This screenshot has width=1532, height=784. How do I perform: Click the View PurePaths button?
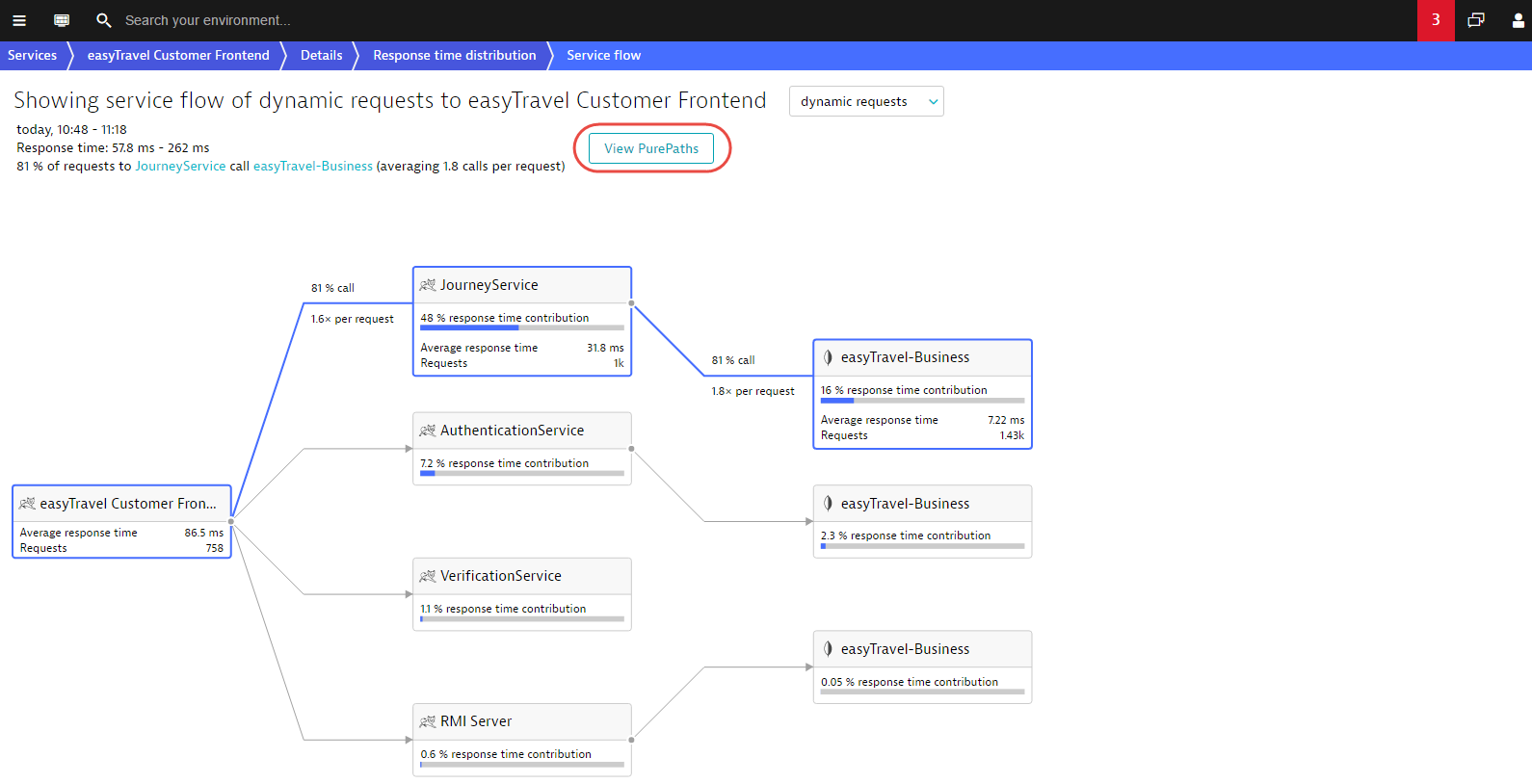[x=651, y=148]
